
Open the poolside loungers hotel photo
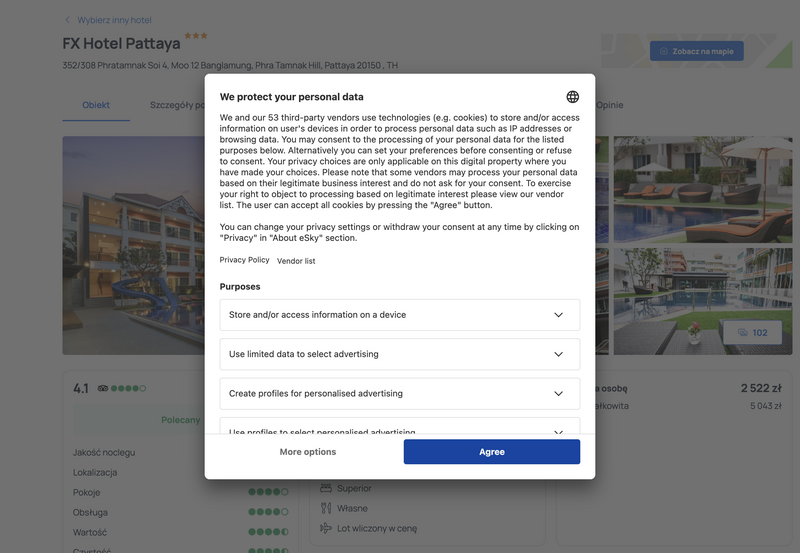[703, 189]
